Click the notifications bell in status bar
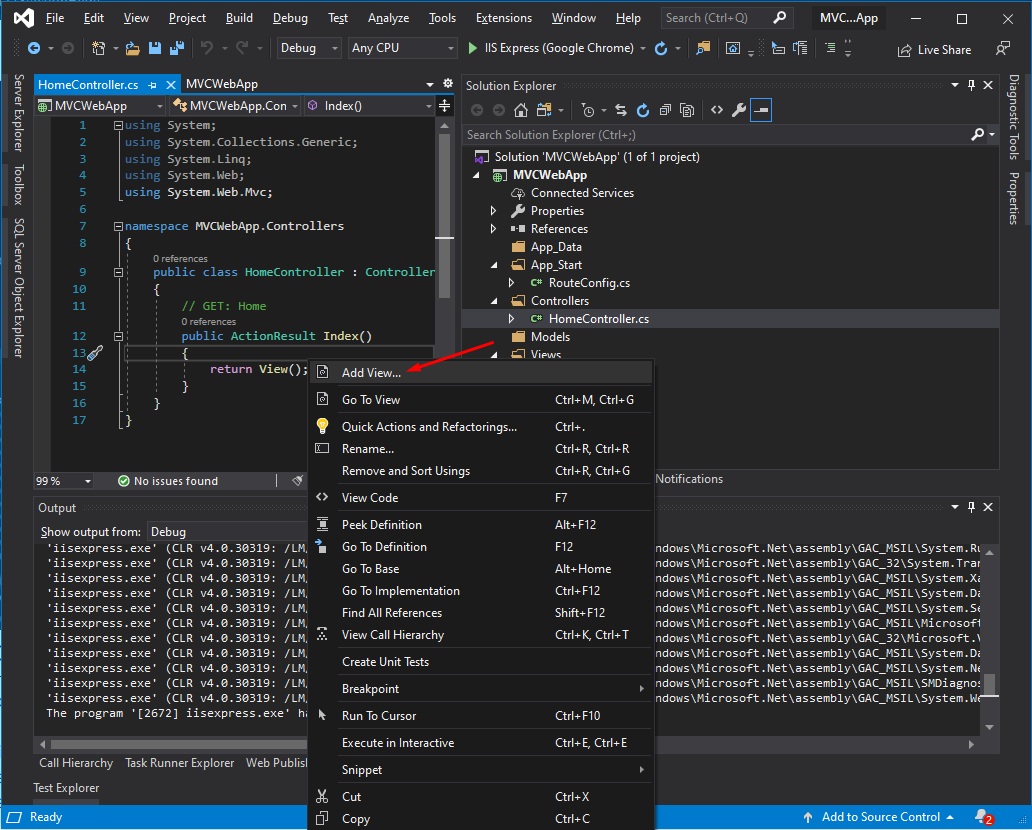 [x=983, y=817]
